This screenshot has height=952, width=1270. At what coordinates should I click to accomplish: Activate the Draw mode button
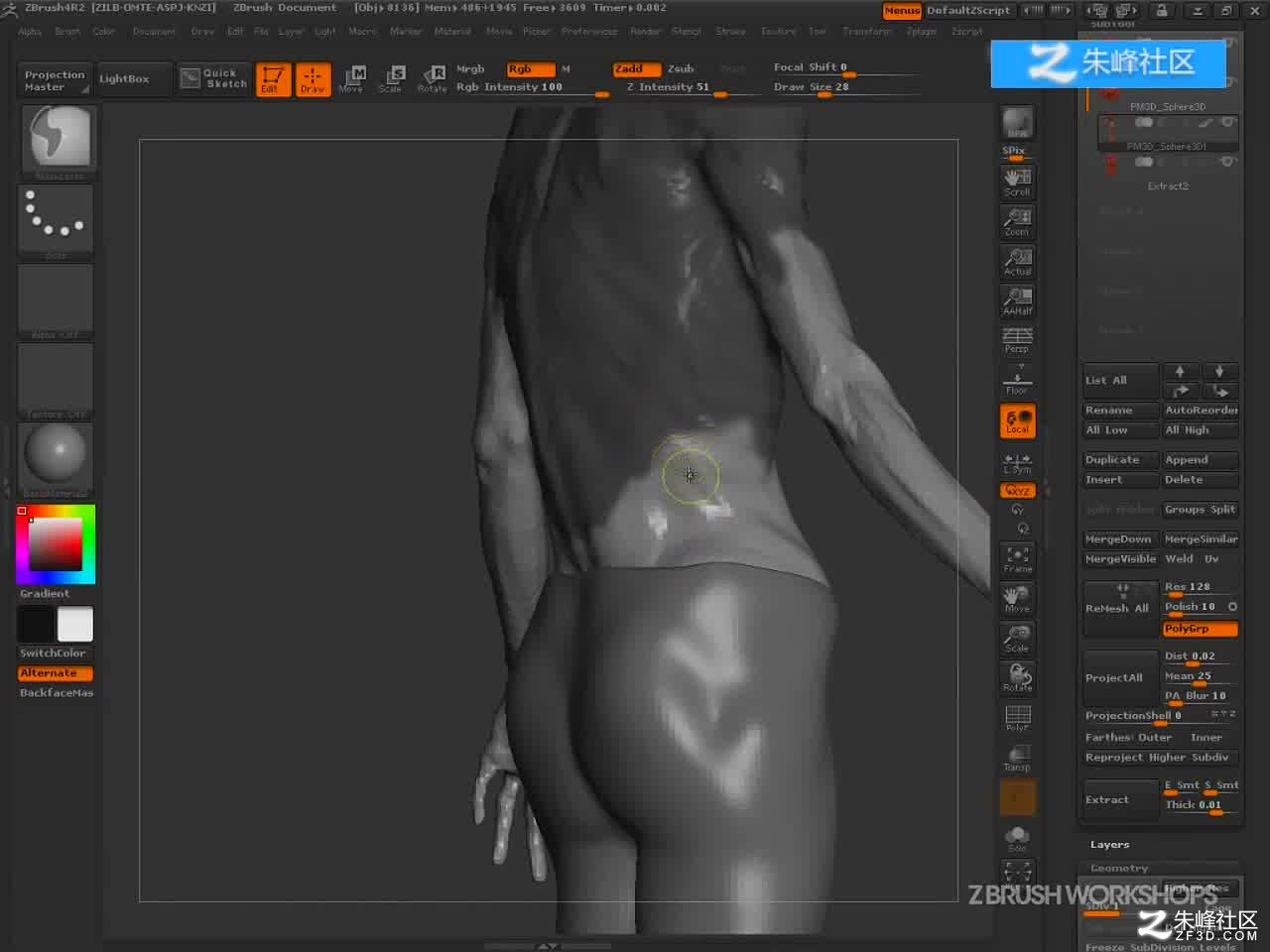coord(313,79)
